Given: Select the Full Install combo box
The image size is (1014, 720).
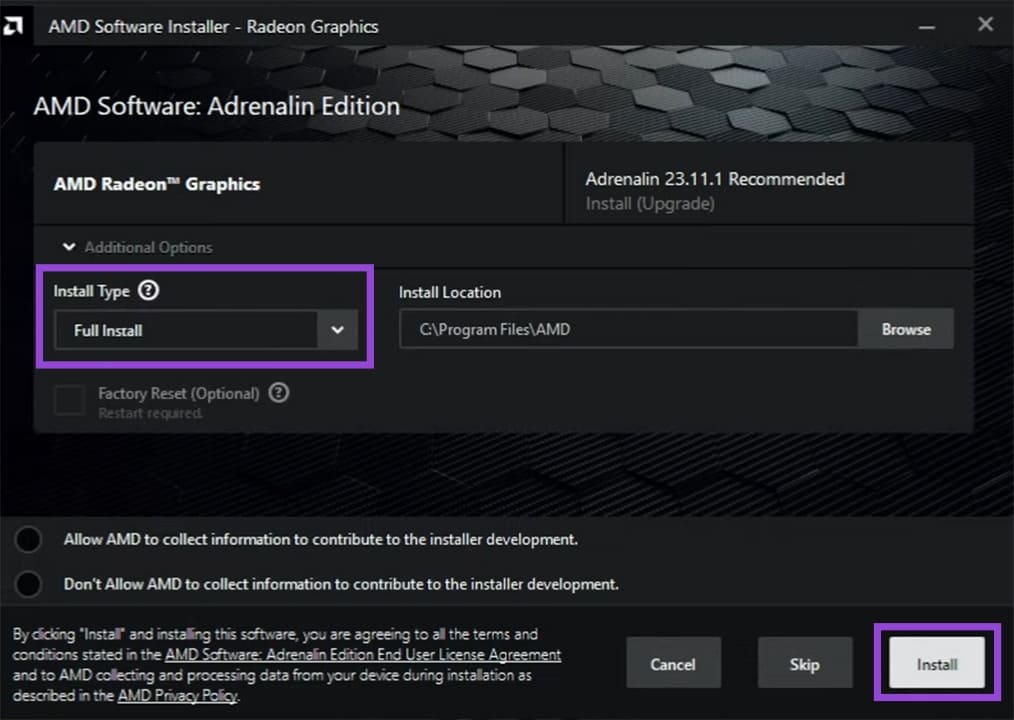Looking at the screenshot, I should pyautogui.click(x=190, y=330).
